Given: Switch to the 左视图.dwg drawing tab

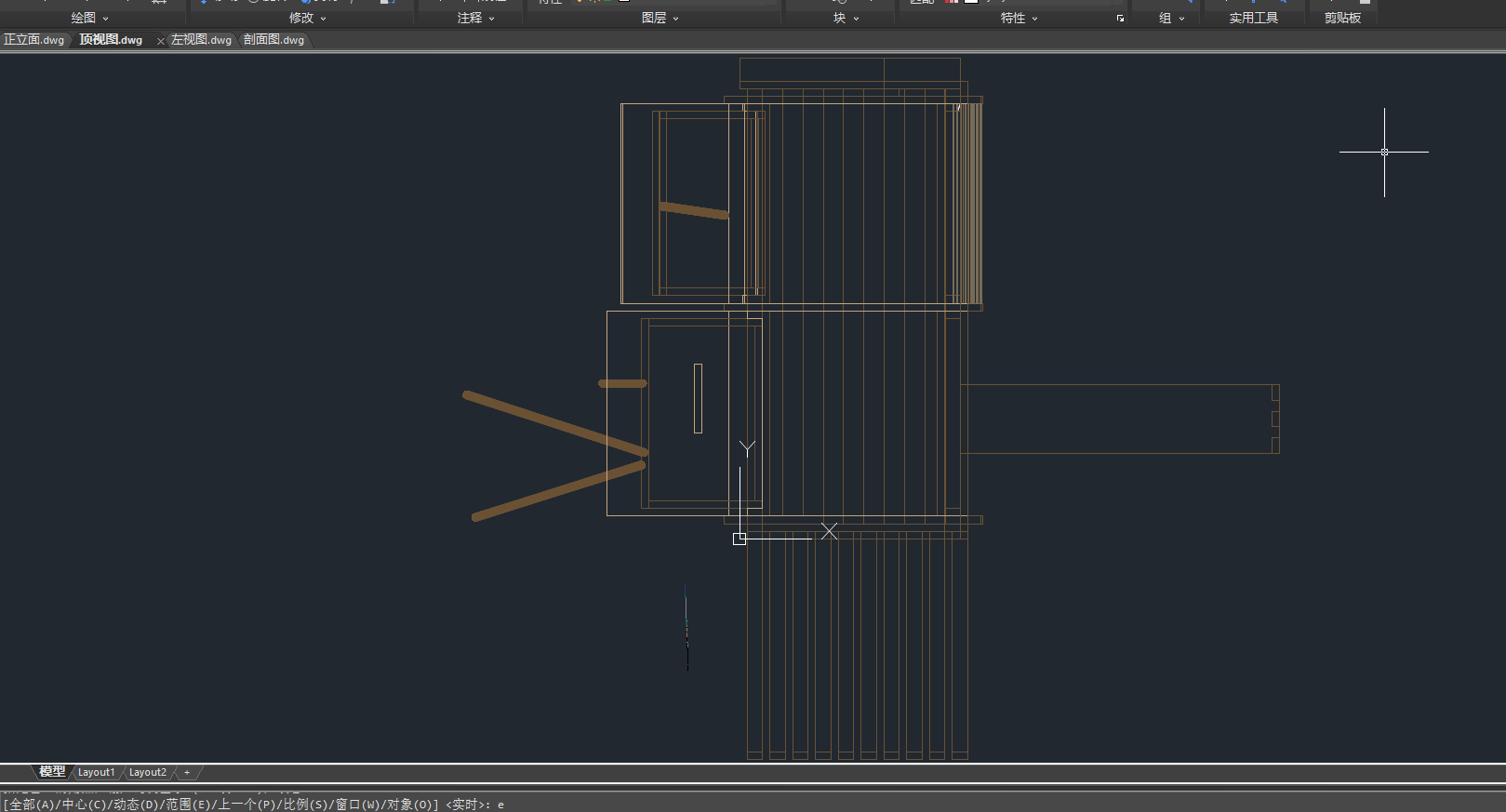Looking at the screenshot, I should pyautogui.click(x=201, y=40).
